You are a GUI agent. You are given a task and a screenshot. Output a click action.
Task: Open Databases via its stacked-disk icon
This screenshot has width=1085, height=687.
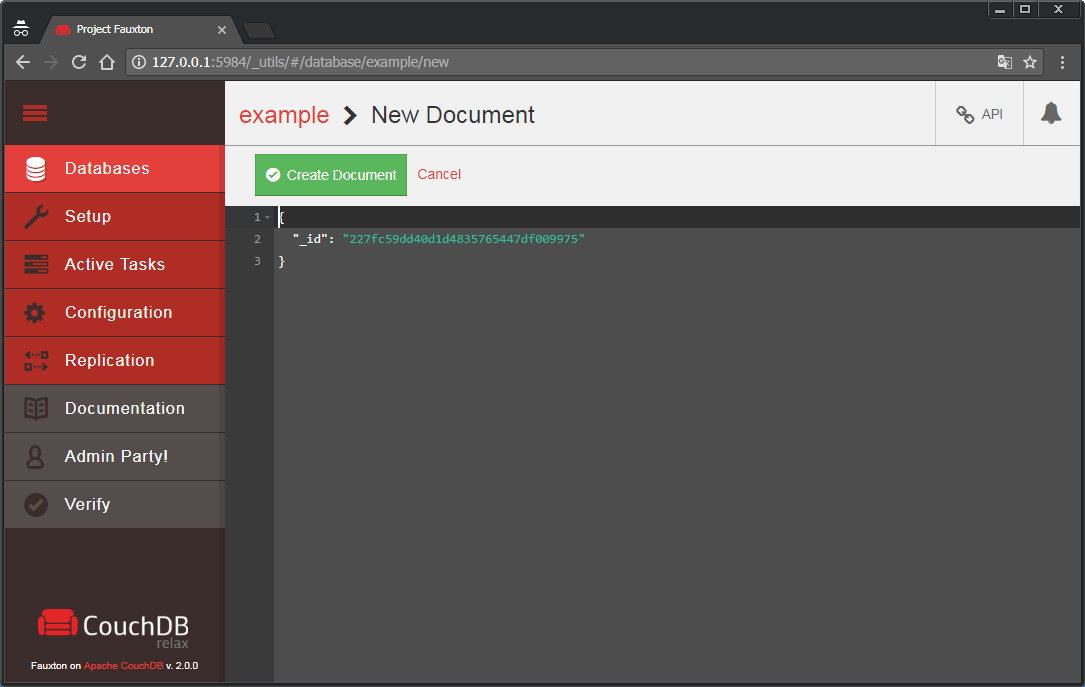click(36, 169)
